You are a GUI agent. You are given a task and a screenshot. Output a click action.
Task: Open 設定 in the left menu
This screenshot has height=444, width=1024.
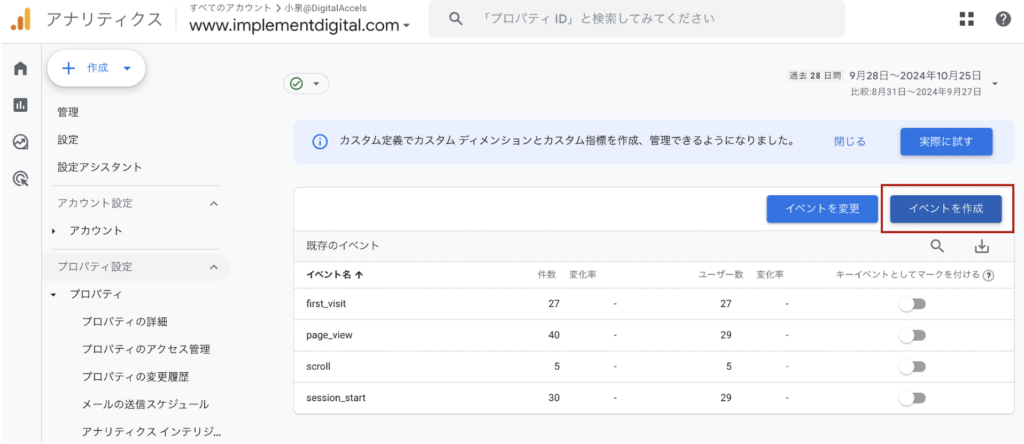point(68,140)
